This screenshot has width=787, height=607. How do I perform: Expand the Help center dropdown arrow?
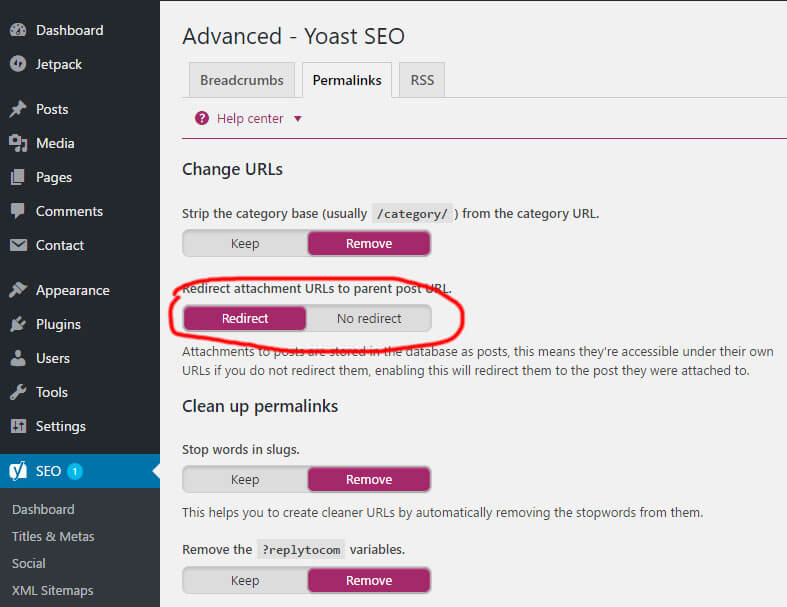(298, 119)
